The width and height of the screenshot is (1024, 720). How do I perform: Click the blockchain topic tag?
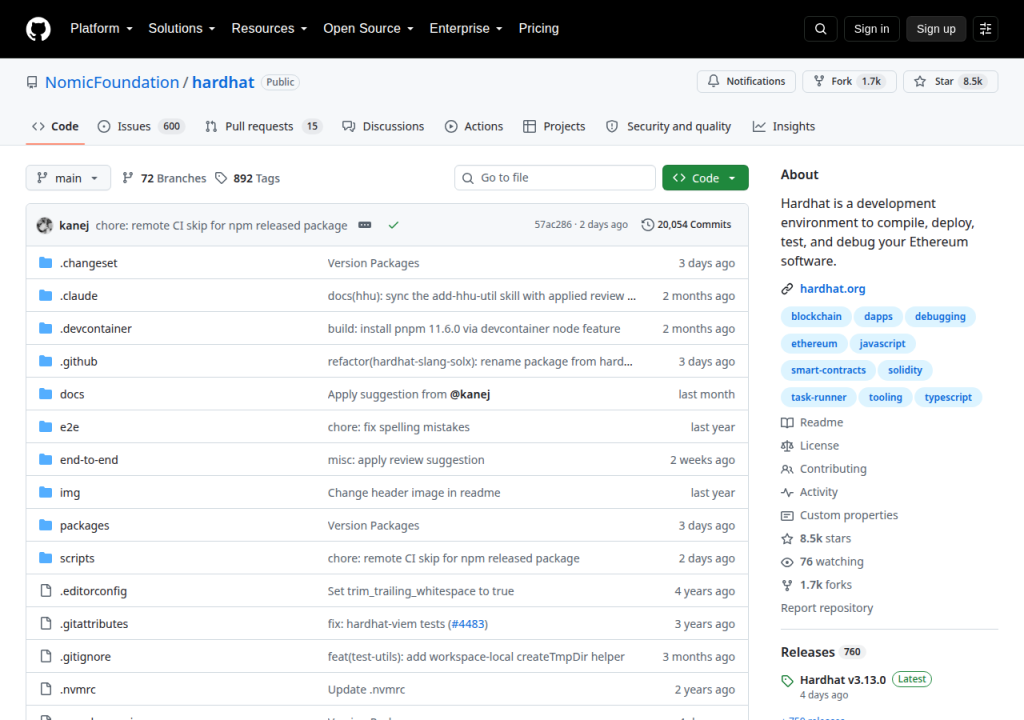[x=816, y=316]
